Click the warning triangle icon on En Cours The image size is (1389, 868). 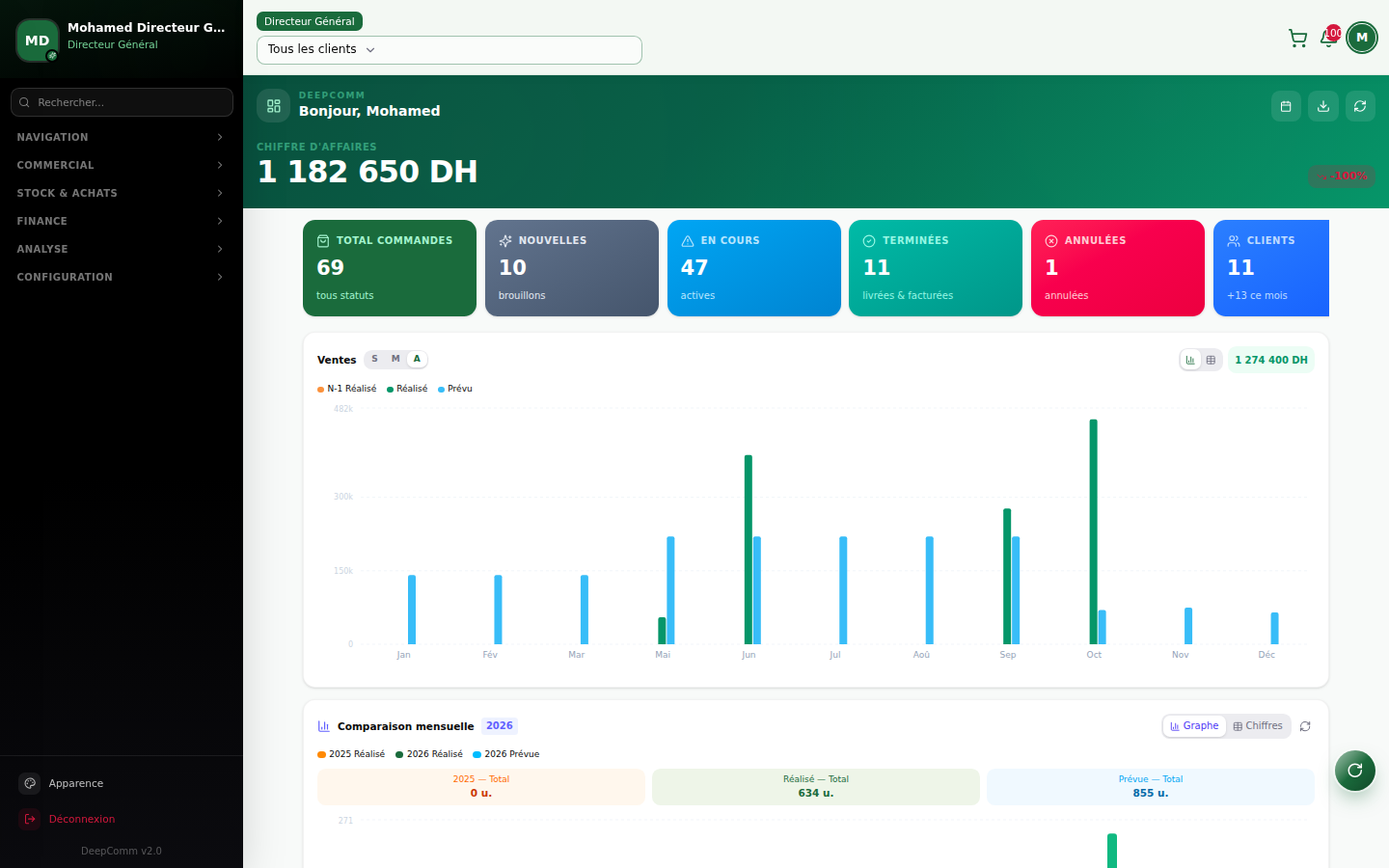click(x=688, y=241)
